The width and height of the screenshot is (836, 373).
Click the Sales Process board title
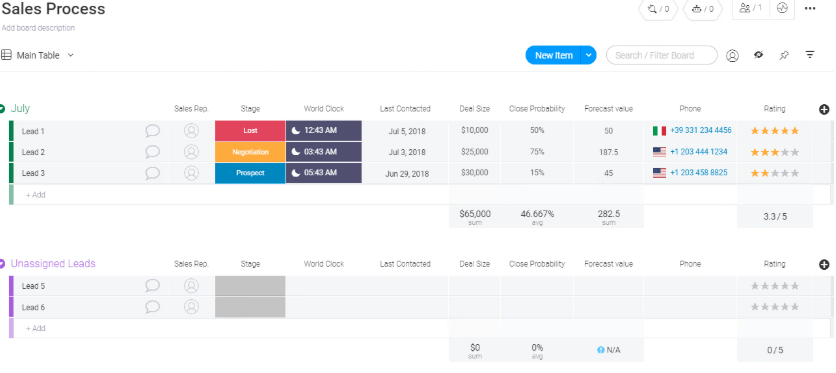[x=53, y=9]
